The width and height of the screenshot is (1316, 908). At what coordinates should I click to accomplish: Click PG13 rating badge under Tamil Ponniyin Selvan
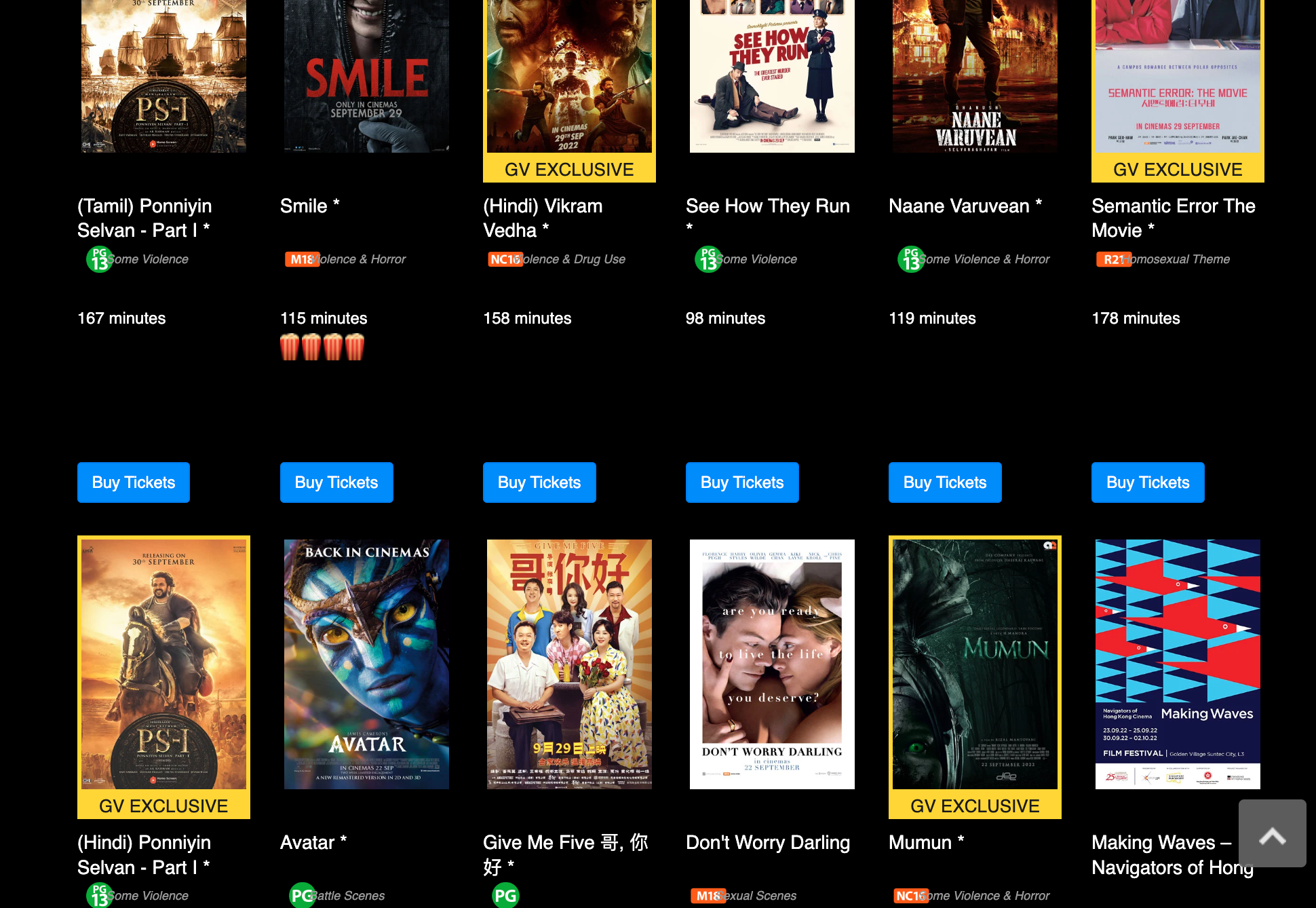(x=99, y=259)
